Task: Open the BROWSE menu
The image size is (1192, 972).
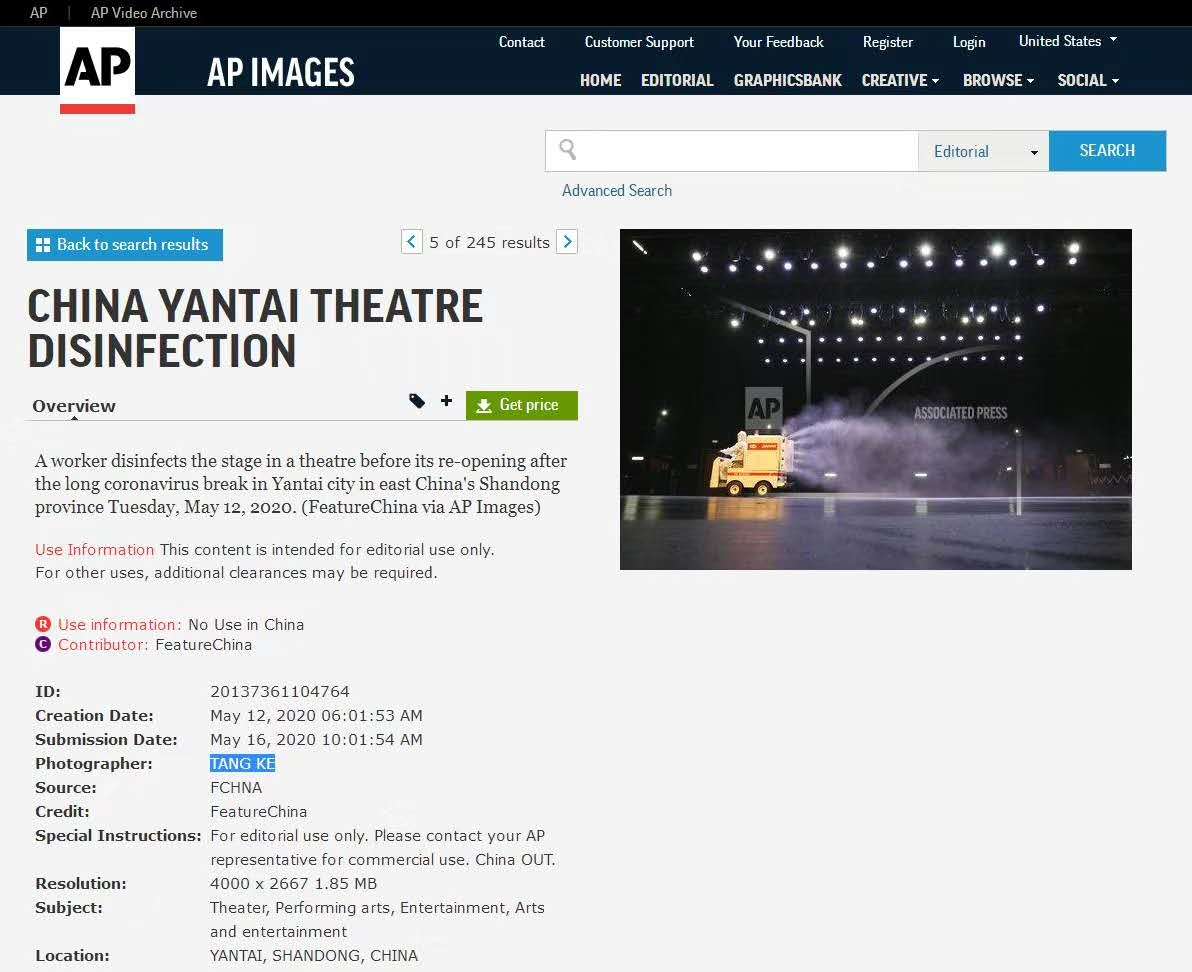Action: (998, 80)
